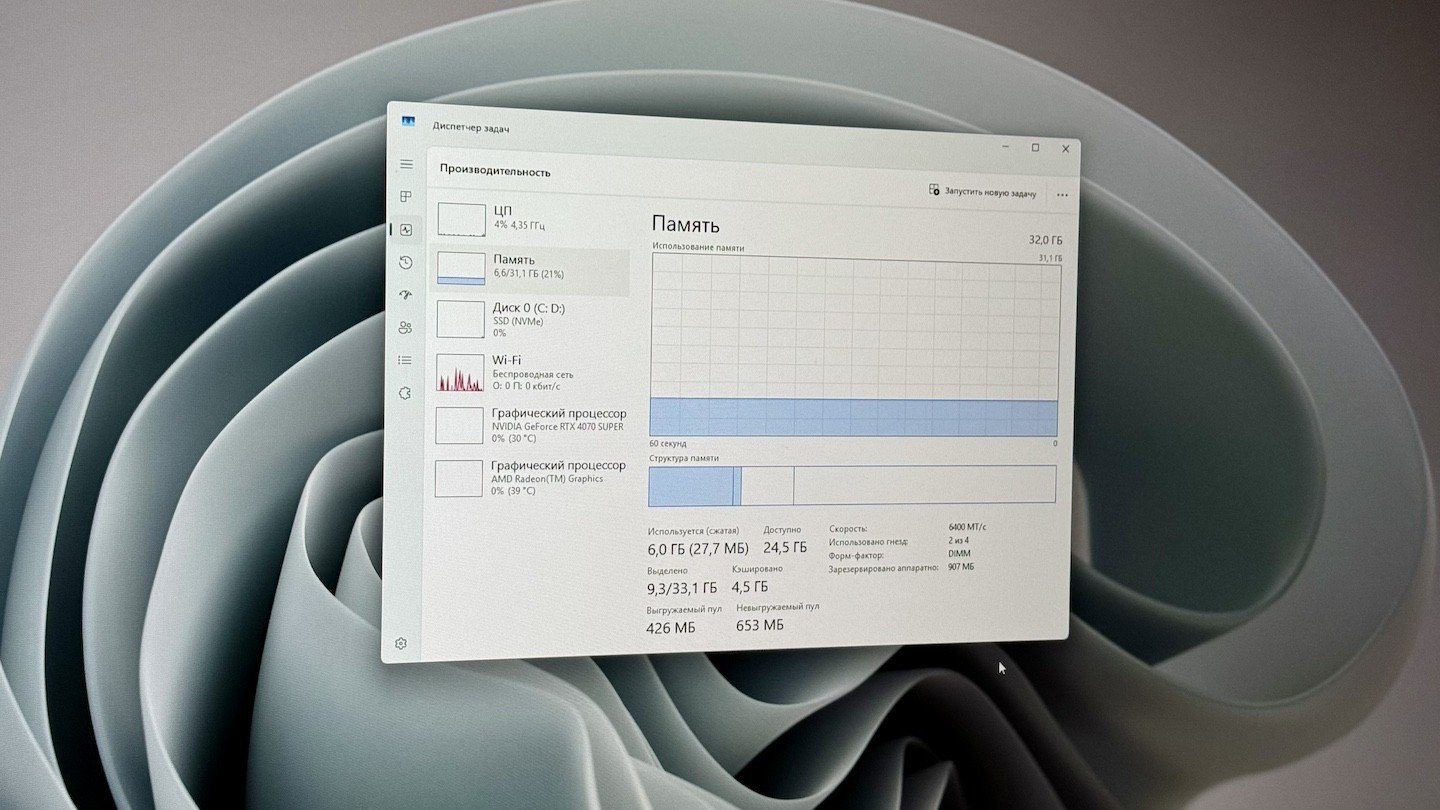Select Диск 0 (C: D:) item

pyautogui.click(x=531, y=320)
